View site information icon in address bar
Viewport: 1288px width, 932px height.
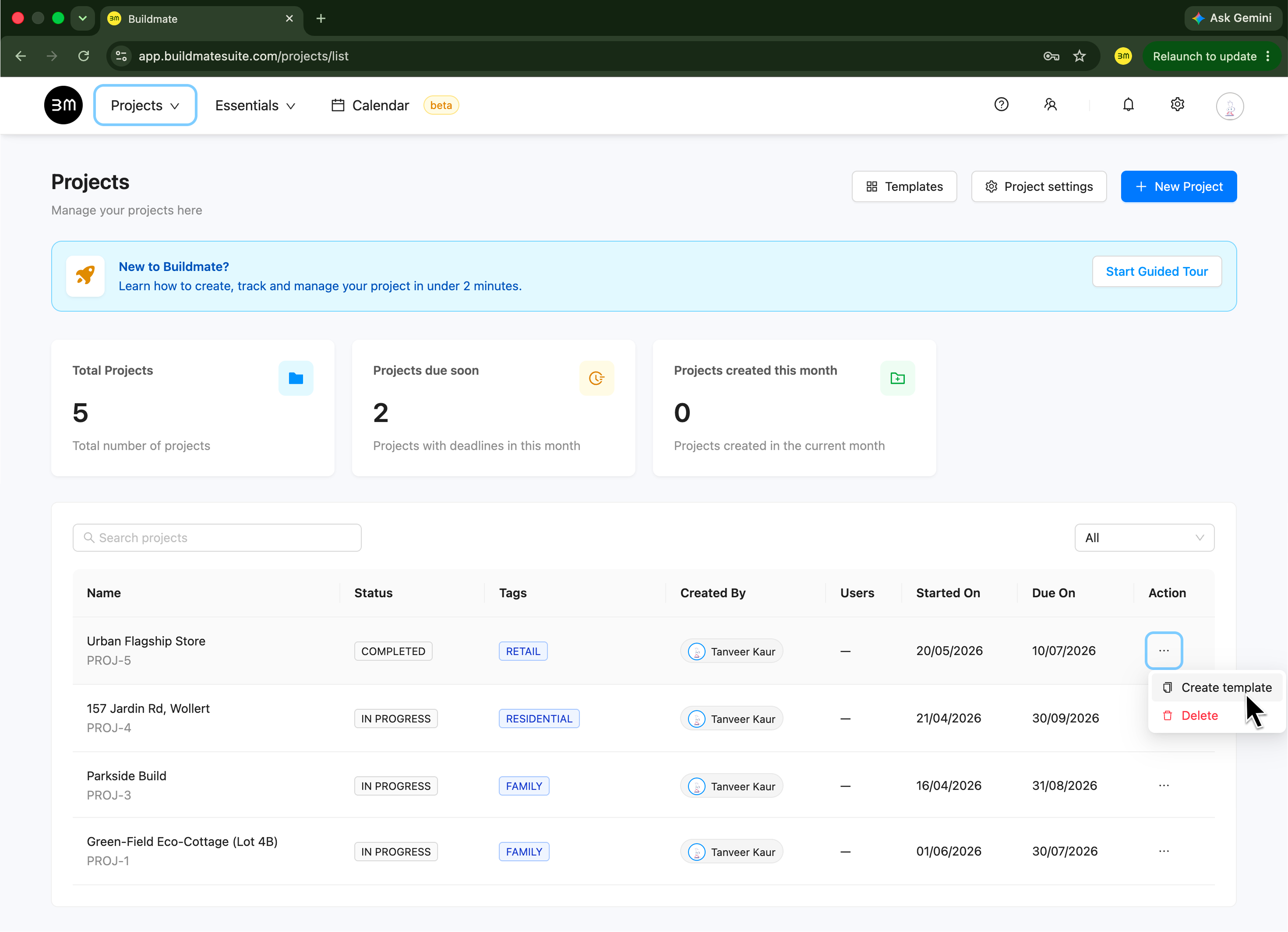[121, 56]
